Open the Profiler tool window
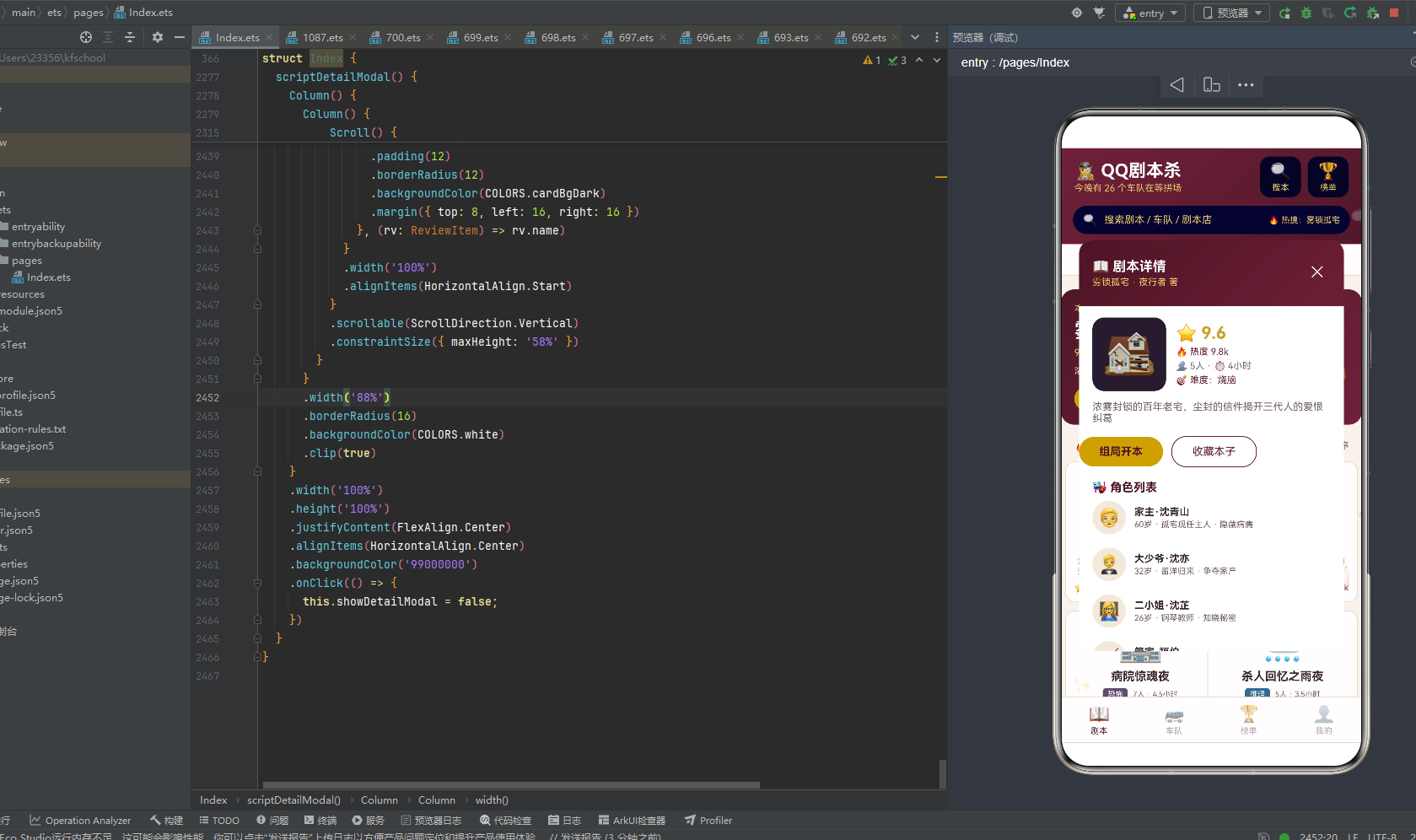The image size is (1416, 840). 708,820
